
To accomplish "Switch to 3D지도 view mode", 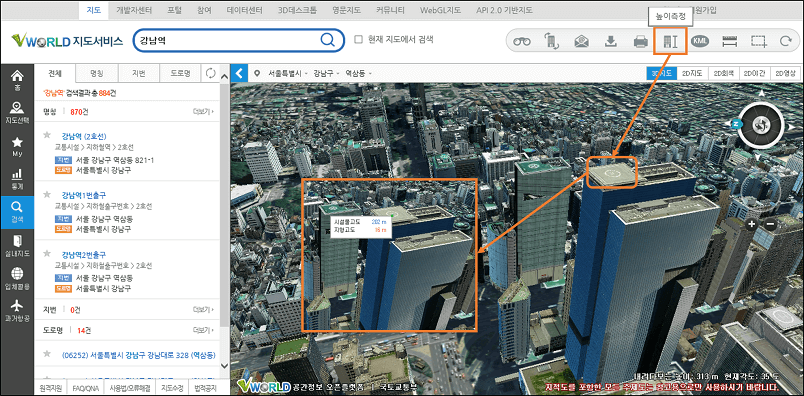I will tap(661, 73).
